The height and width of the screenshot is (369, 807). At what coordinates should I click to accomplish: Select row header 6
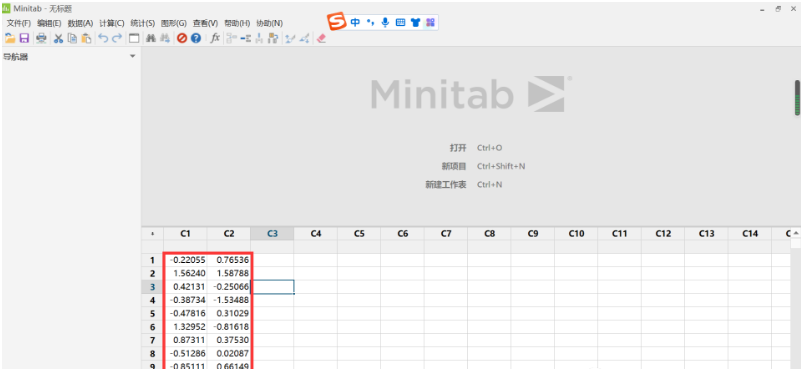152,327
